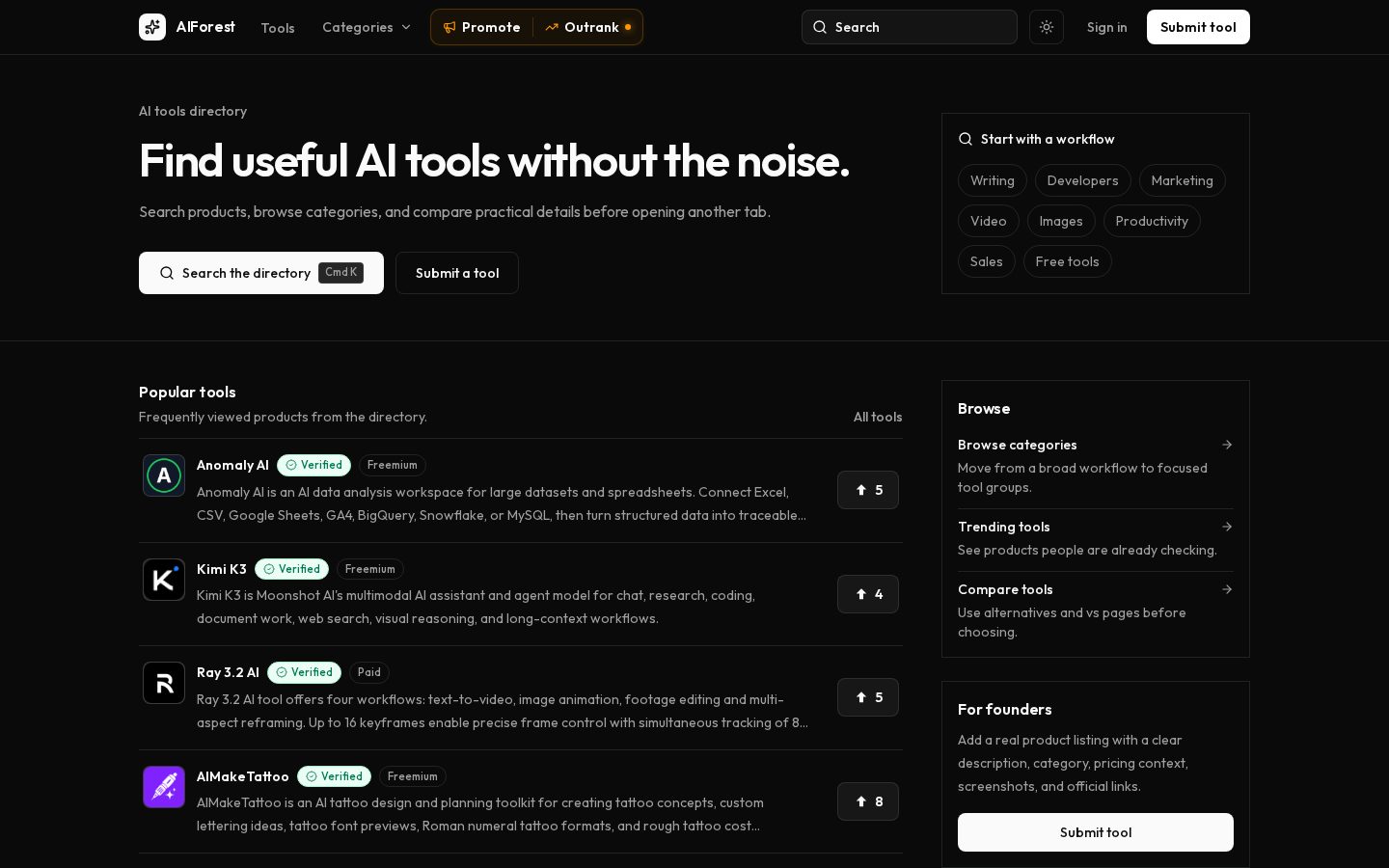This screenshot has width=1389, height=868.
Task: Click the Paid tag on Ray 3.2 AI
Action: (x=369, y=672)
